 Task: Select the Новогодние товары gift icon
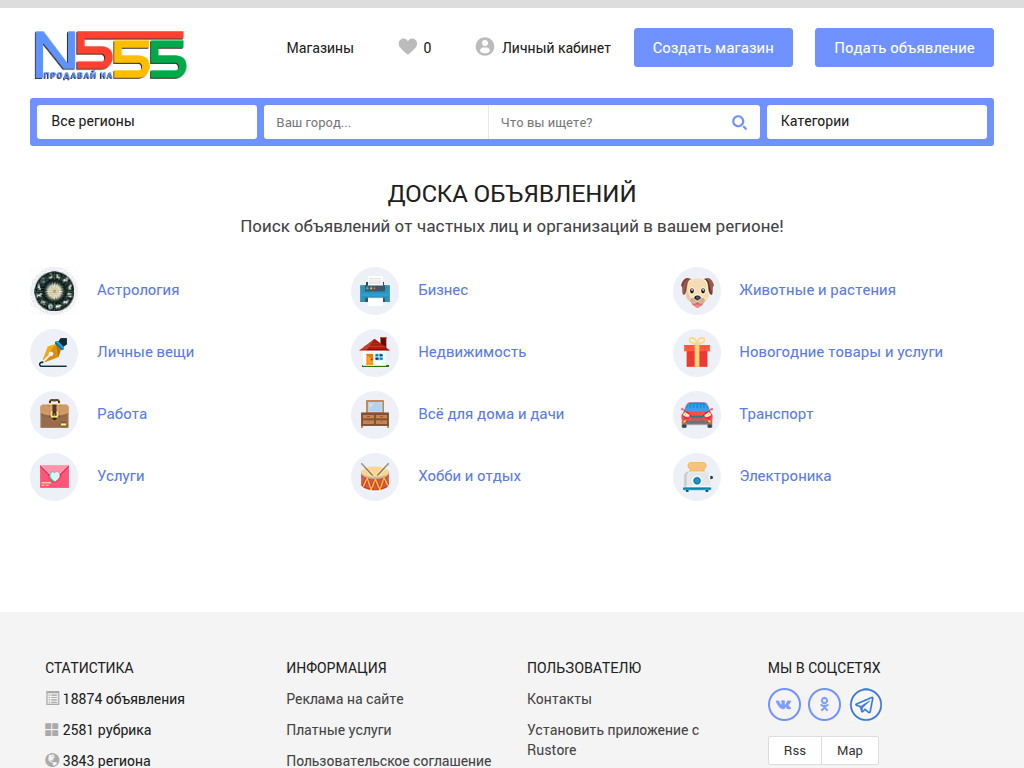point(696,352)
